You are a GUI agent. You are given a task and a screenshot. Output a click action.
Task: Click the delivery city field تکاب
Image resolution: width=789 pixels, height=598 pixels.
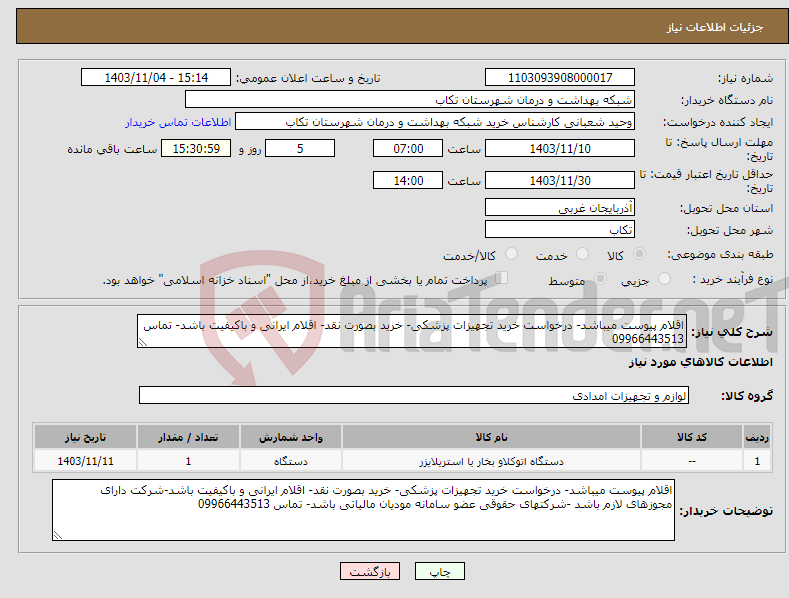point(560,229)
